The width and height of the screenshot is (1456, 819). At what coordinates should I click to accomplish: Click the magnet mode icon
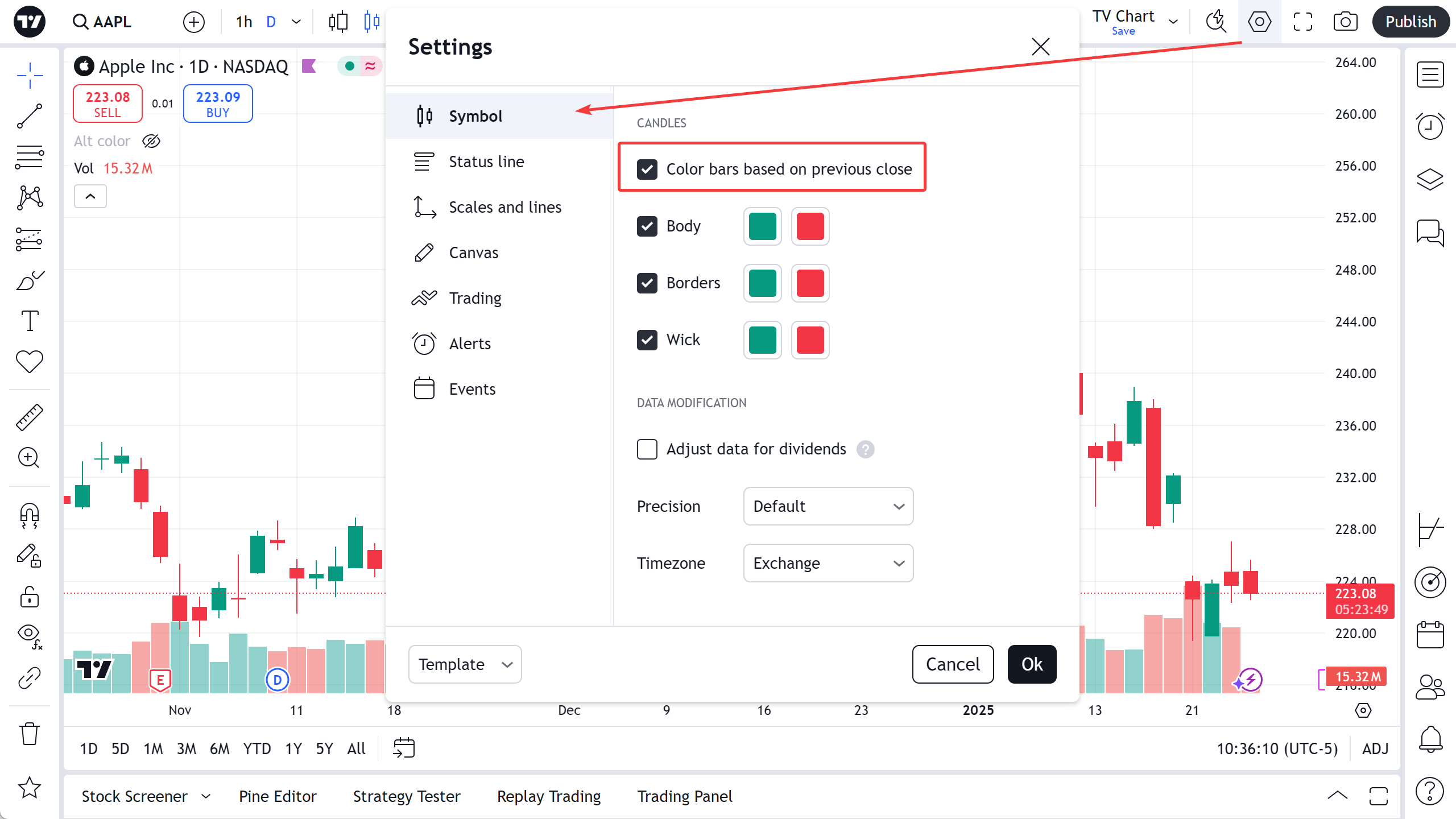[30, 515]
